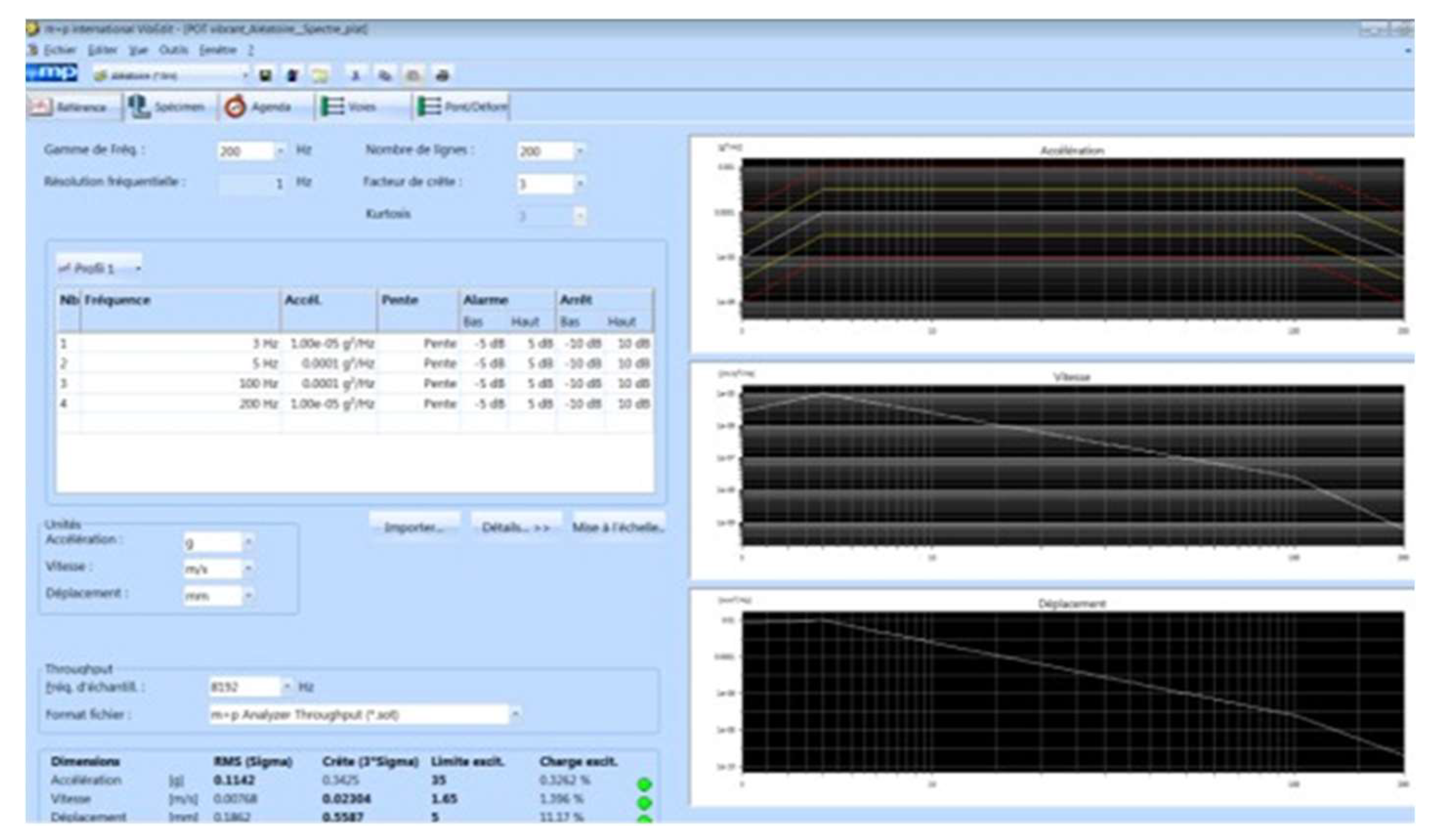Image resolution: width=1433 pixels, height=840 pixels.
Task: Click the open folder toolbar icon
Action: click(320, 75)
